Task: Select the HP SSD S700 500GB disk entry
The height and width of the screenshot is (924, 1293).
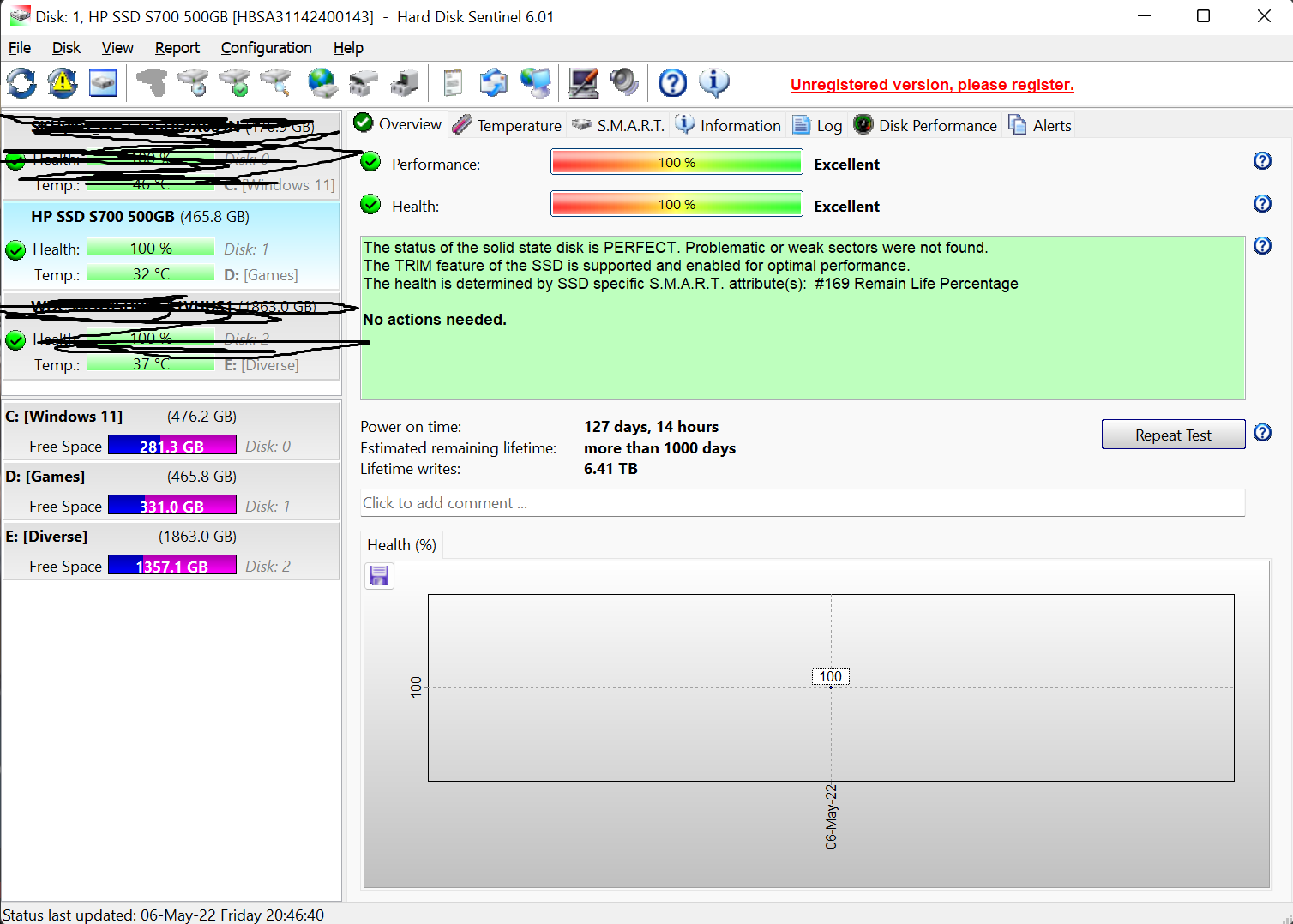Action: coord(171,247)
